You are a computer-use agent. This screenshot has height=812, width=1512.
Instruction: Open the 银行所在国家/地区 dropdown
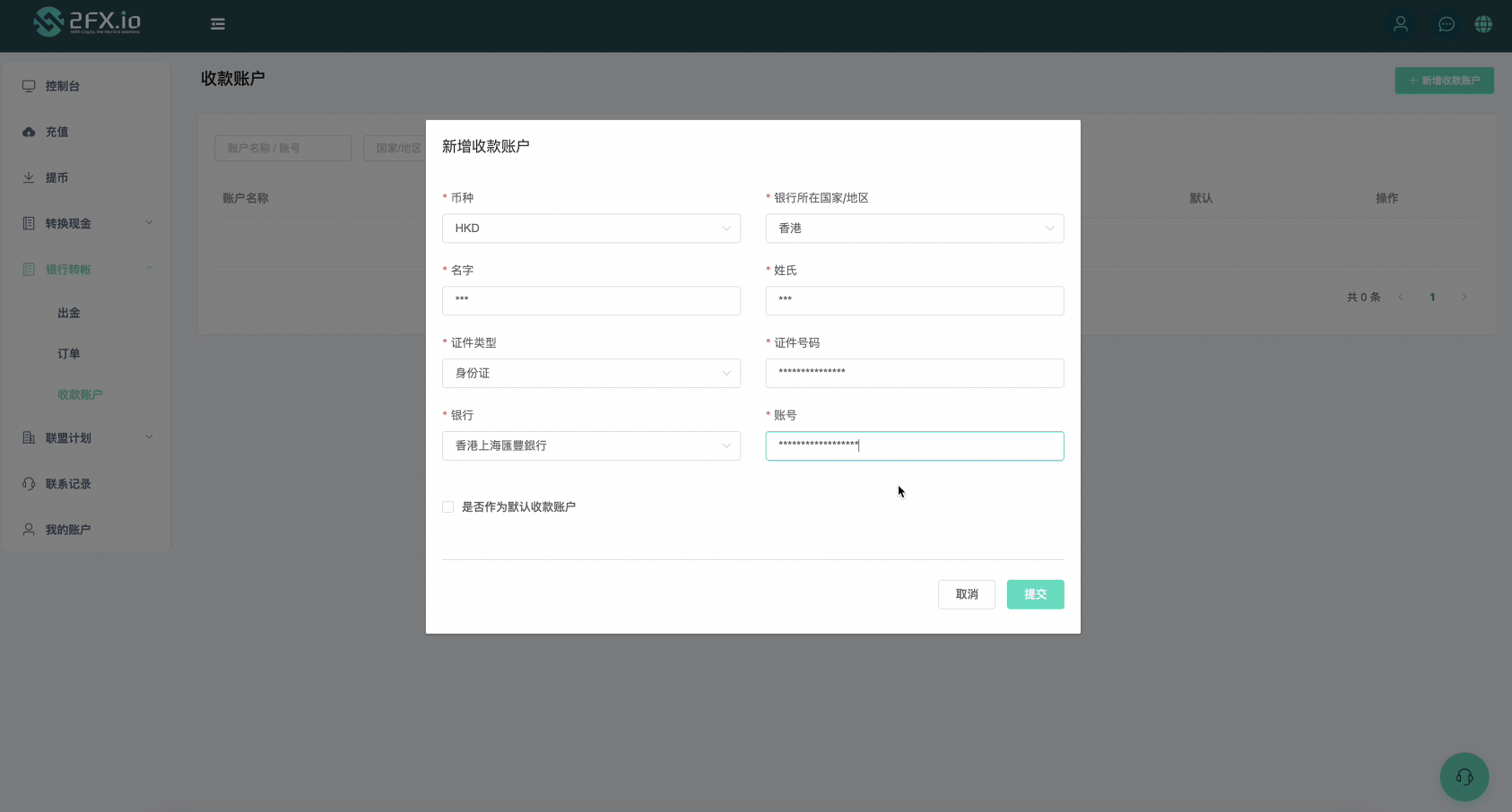pyautogui.click(x=914, y=229)
